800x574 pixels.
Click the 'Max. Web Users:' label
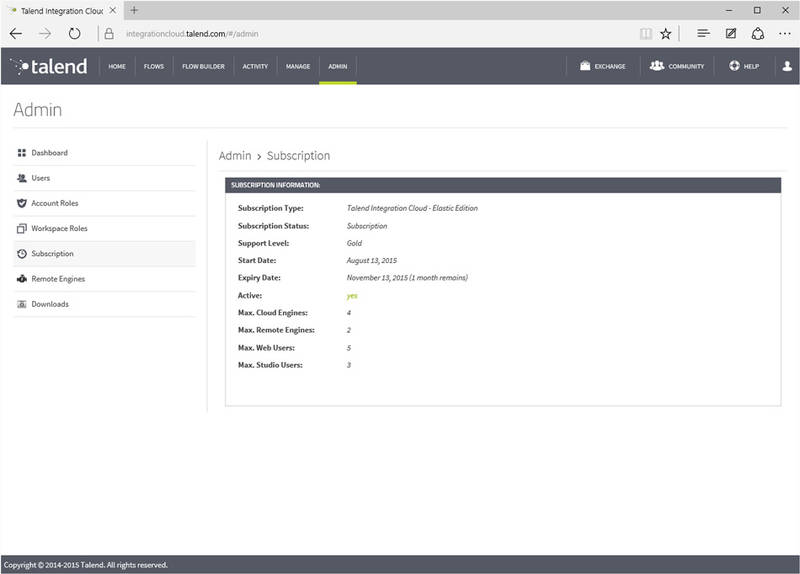(x=266, y=347)
